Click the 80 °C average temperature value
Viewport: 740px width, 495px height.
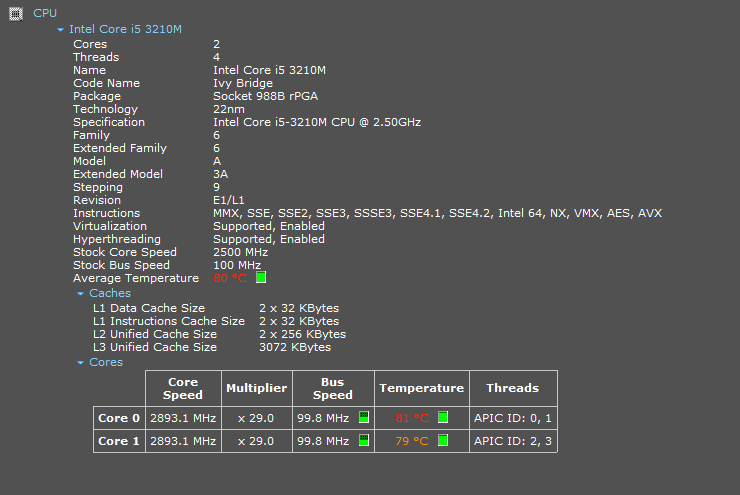[230, 278]
